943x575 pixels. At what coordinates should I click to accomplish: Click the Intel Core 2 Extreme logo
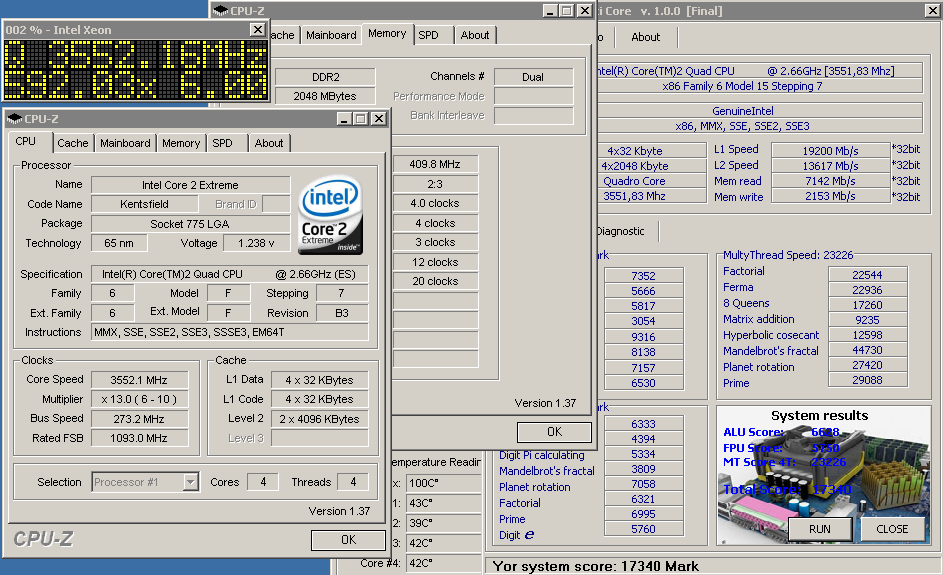[x=331, y=215]
